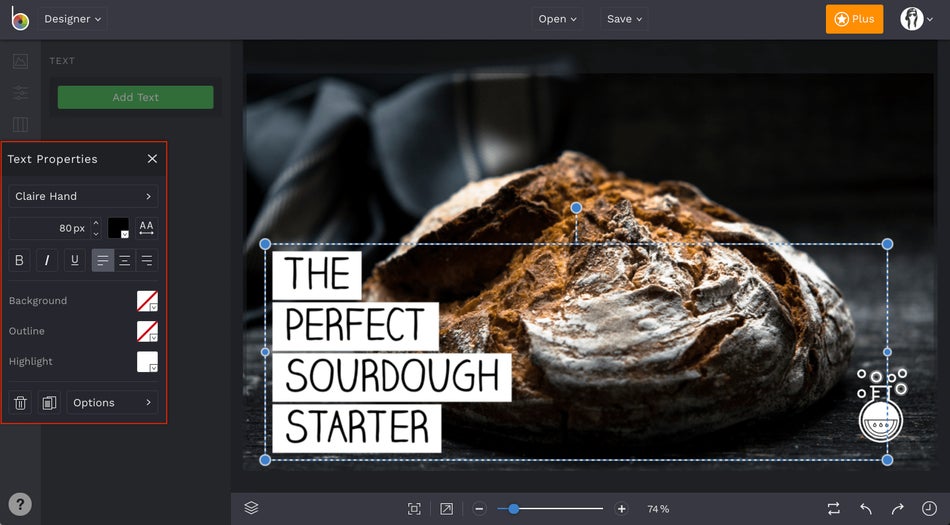Open the Open menu

tap(557, 19)
